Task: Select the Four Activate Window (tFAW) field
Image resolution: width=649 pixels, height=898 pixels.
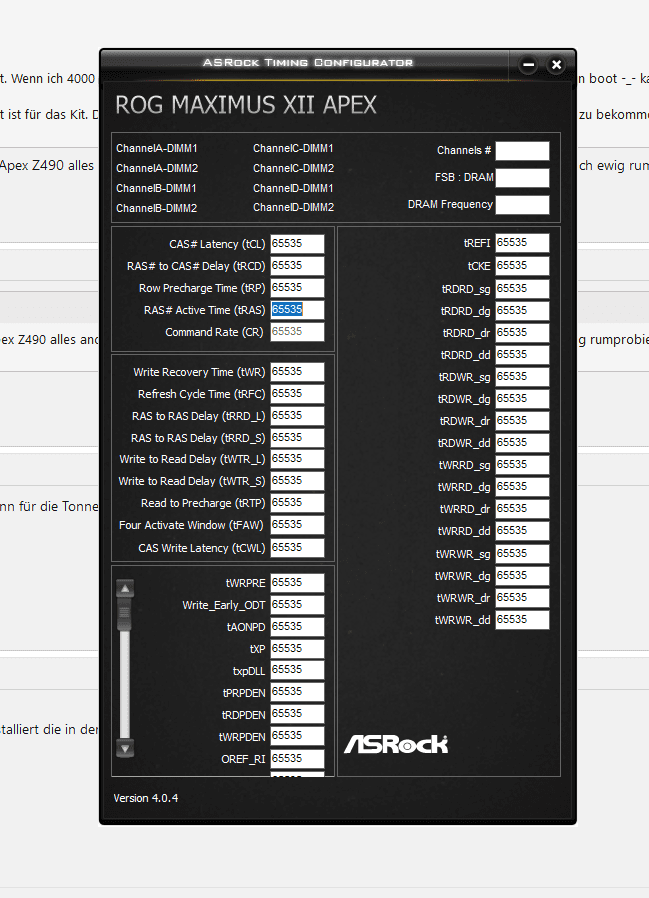Action: point(297,525)
